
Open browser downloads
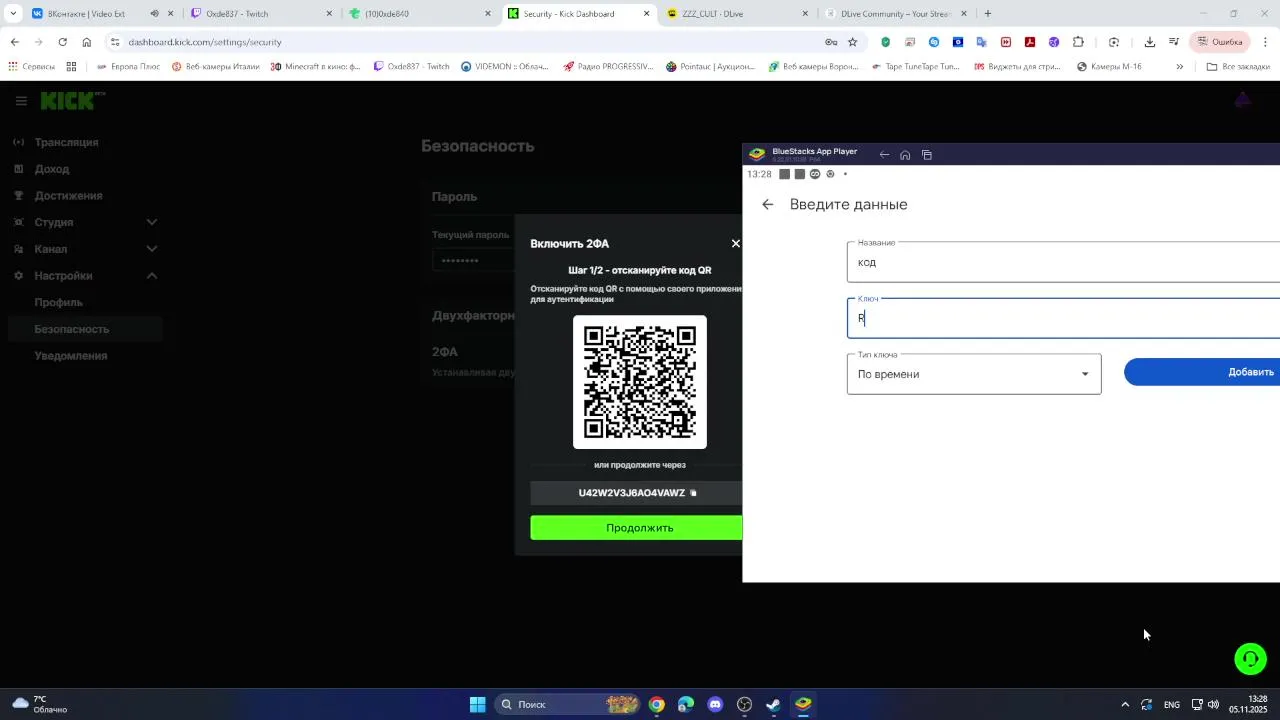(1149, 42)
